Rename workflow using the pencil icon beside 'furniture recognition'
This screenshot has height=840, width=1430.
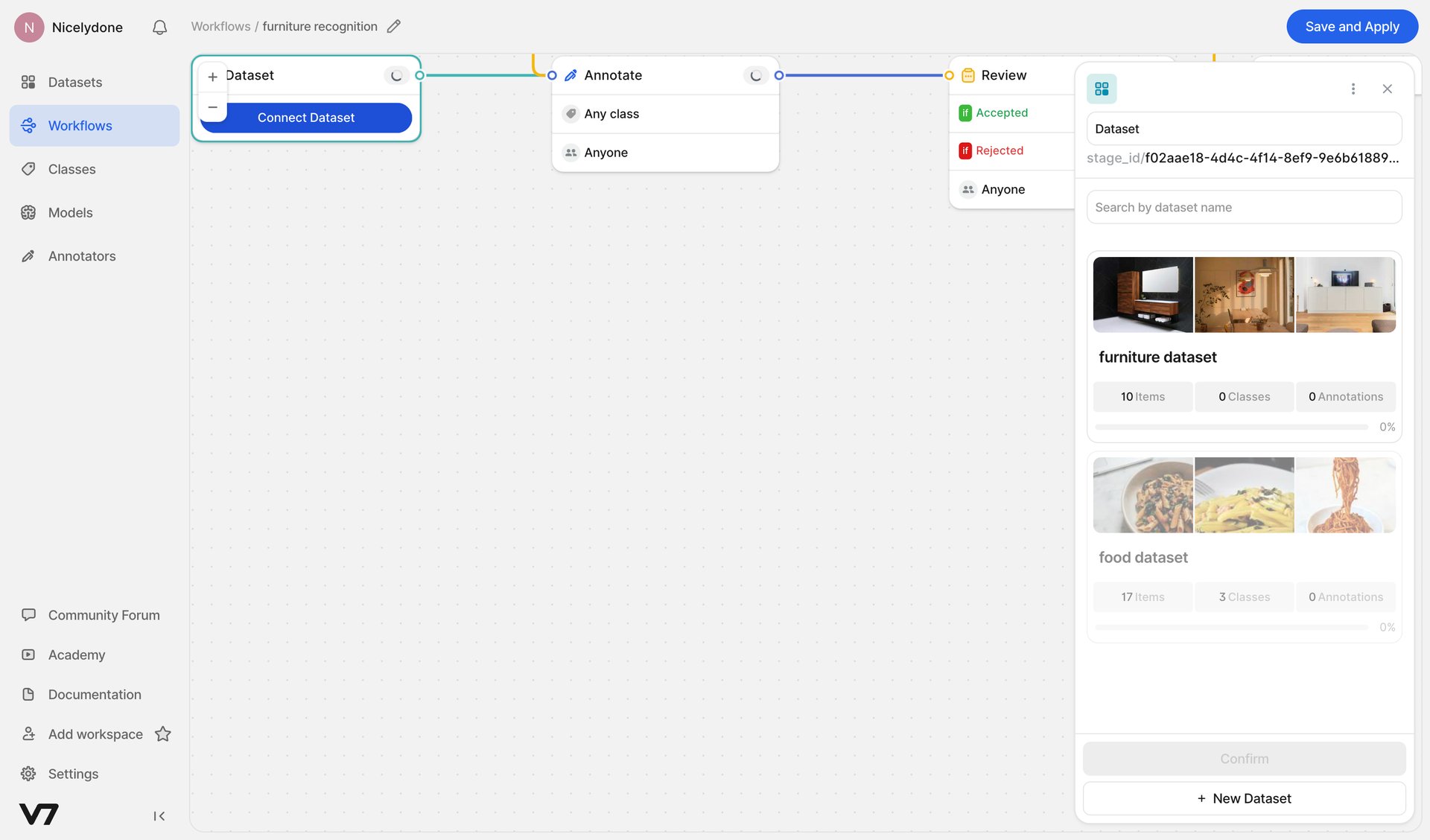click(x=394, y=26)
